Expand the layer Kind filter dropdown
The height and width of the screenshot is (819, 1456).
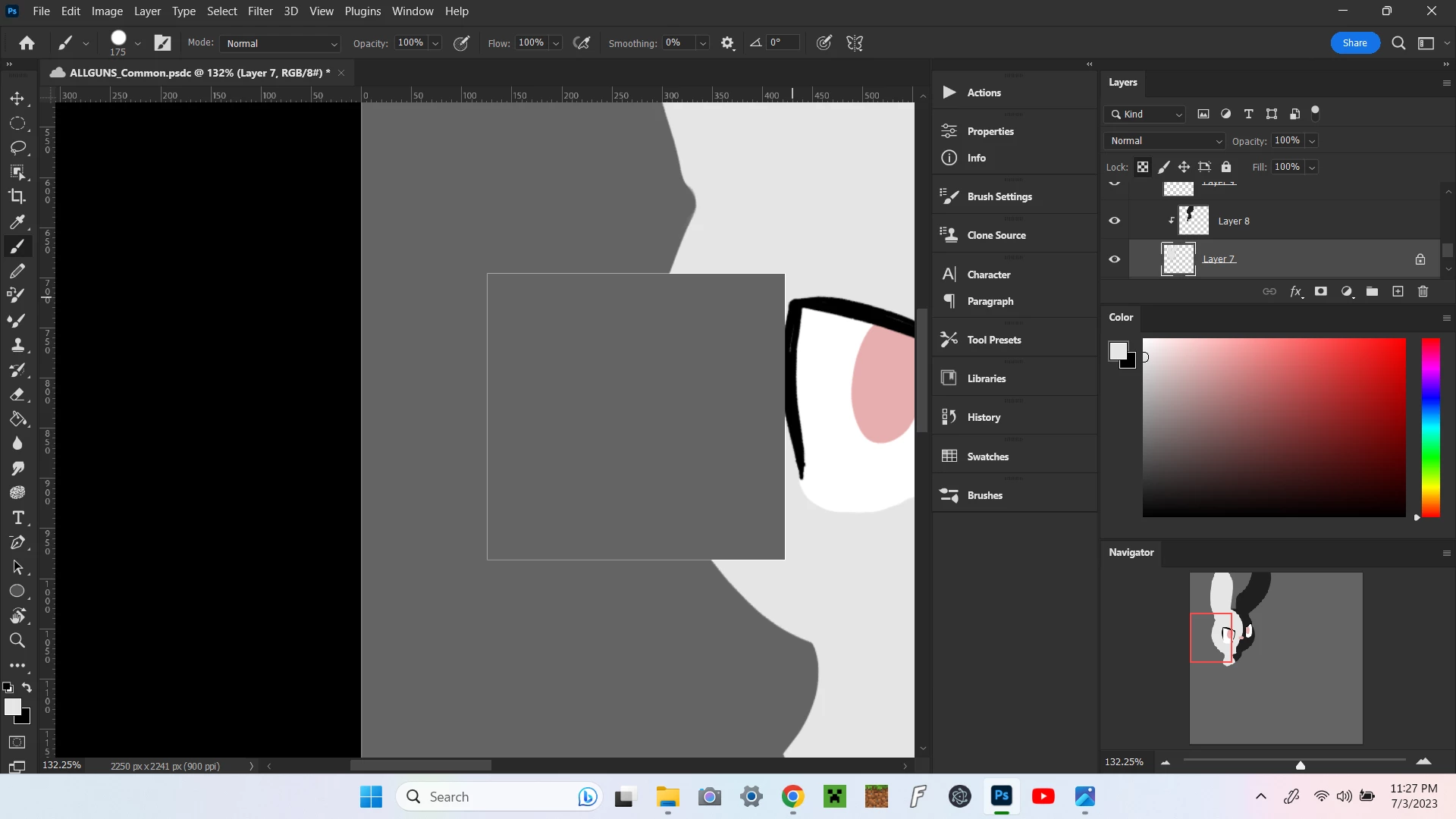[1145, 115]
